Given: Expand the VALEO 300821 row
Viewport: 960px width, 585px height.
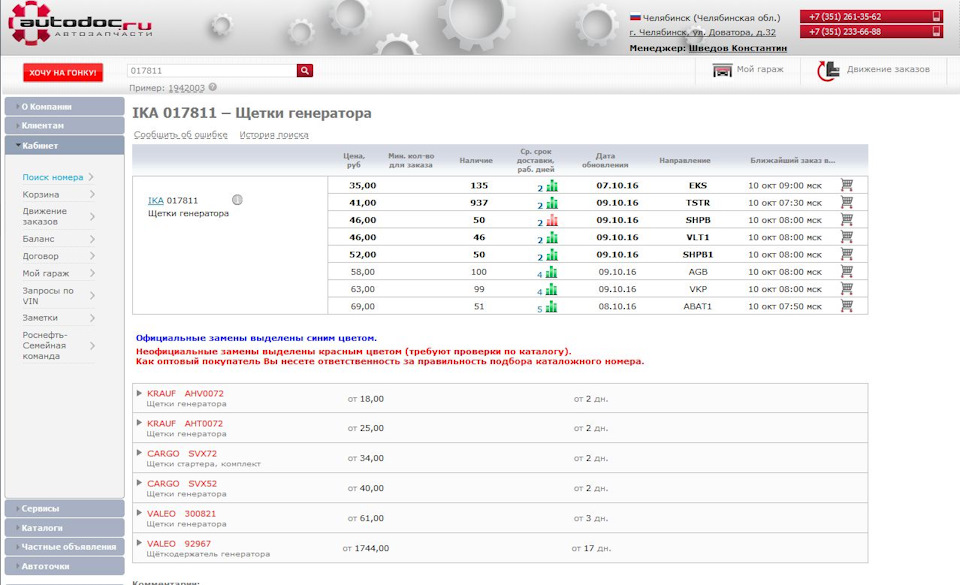Looking at the screenshot, I should tap(140, 513).
